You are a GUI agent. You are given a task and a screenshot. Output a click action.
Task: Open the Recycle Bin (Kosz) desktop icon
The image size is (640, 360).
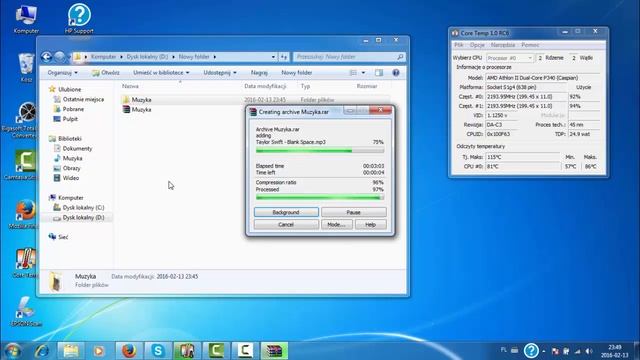(26, 67)
